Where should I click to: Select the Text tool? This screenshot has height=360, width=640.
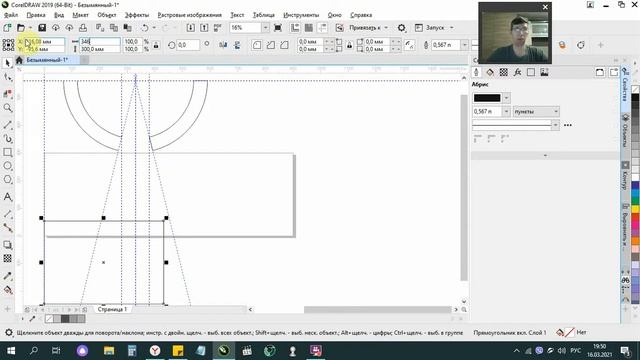click(x=7, y=197)
